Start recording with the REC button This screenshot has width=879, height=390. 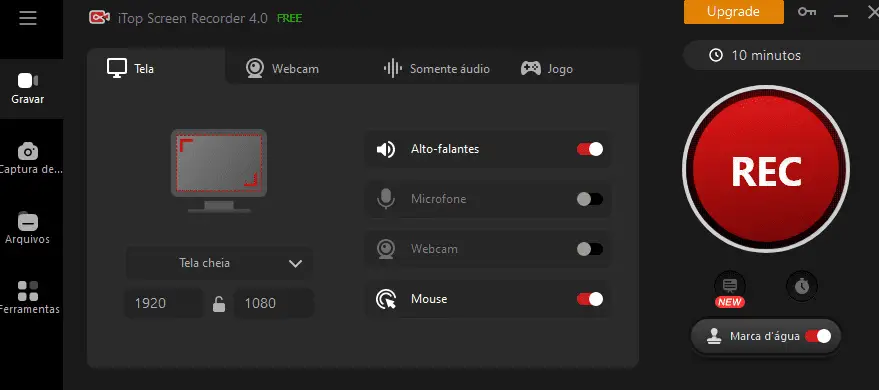click(766, 169)
